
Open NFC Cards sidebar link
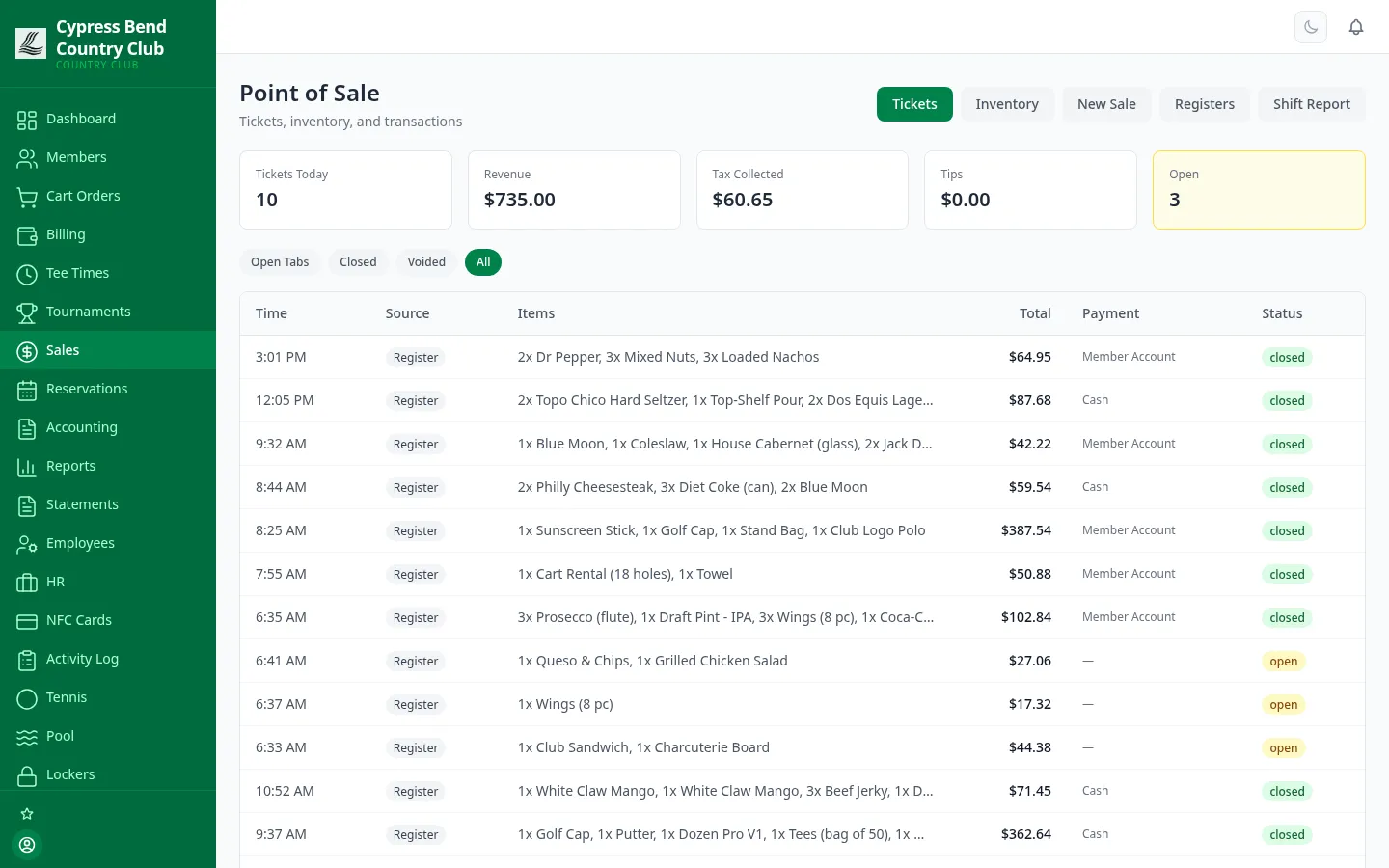(x=108, y=620)
